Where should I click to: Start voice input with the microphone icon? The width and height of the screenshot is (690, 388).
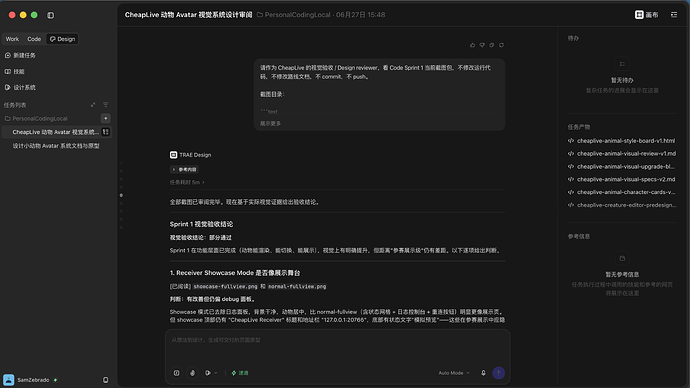483,373
